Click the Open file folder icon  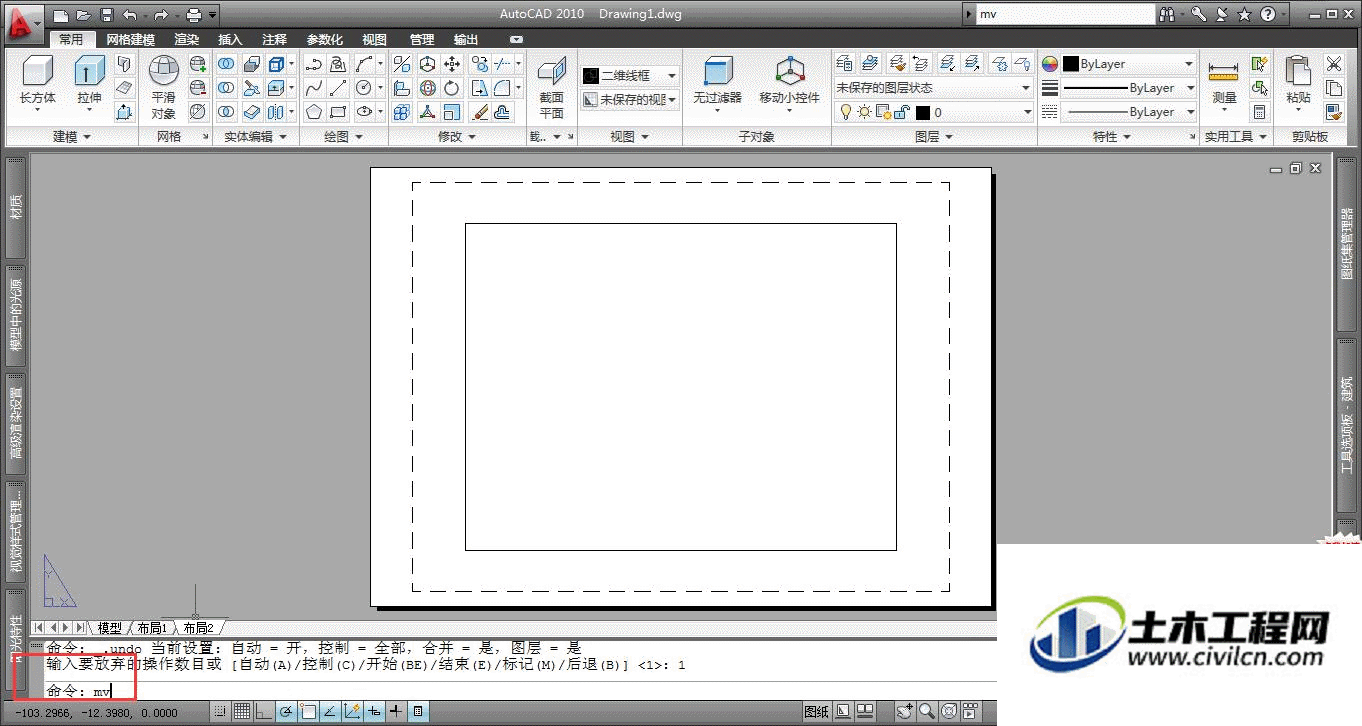[83, 15]
